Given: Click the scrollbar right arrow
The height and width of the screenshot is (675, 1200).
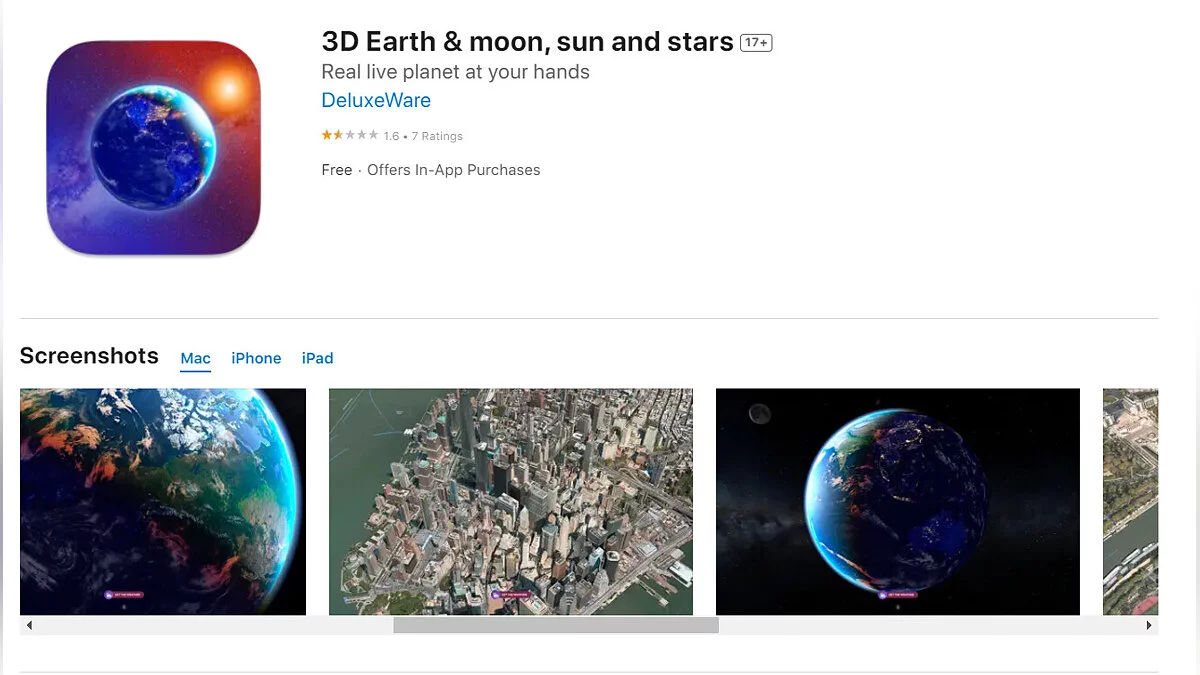Looking at the screenshot, I should tap(1149, 625).
